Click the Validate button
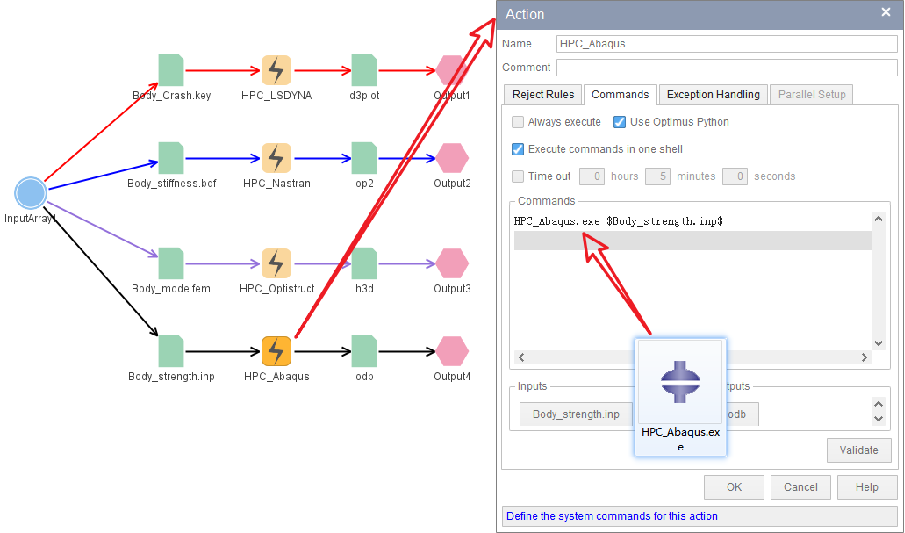The height and width of the screenshot is (533, 905). pos(859,450)
